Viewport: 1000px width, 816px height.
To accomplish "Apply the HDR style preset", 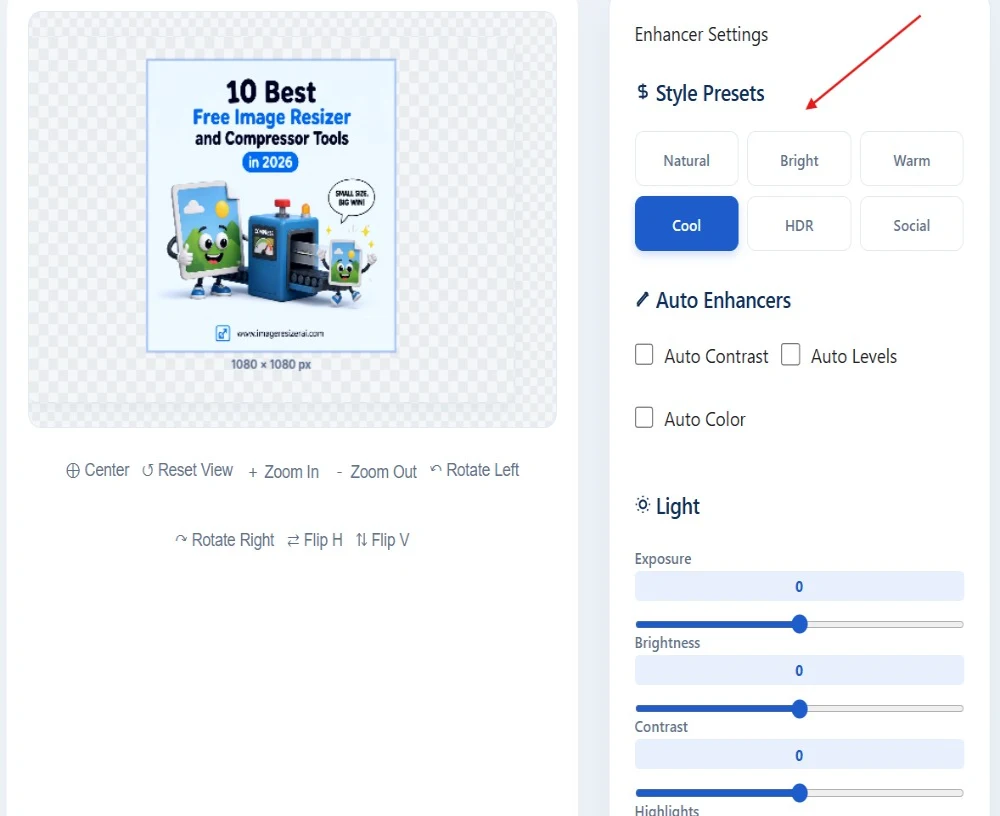I will pos(798,224).
